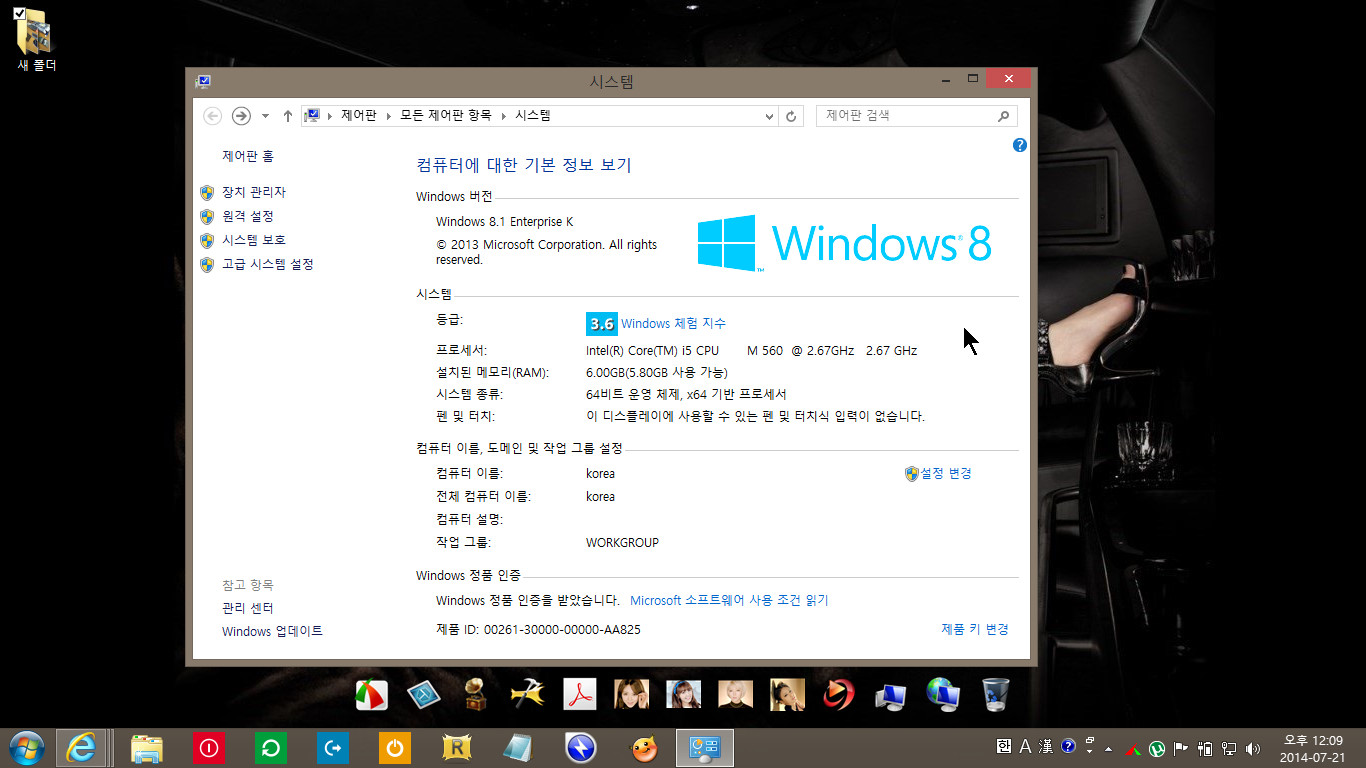This screenshot has width=1366, height=768.
Task: Click the gramophone dock icon
Action: pos(476,694)
